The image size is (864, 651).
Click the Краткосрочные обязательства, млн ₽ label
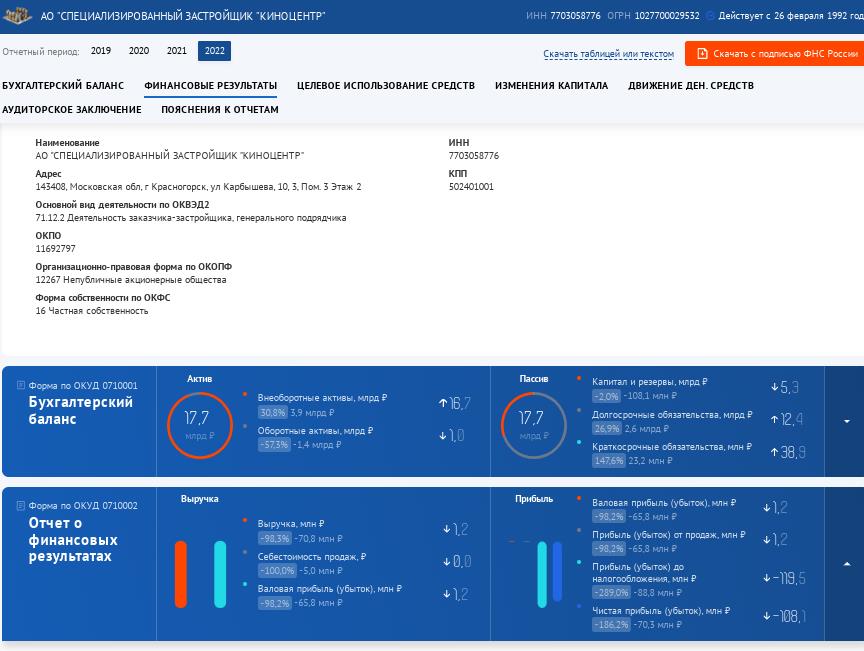(672, 446)
